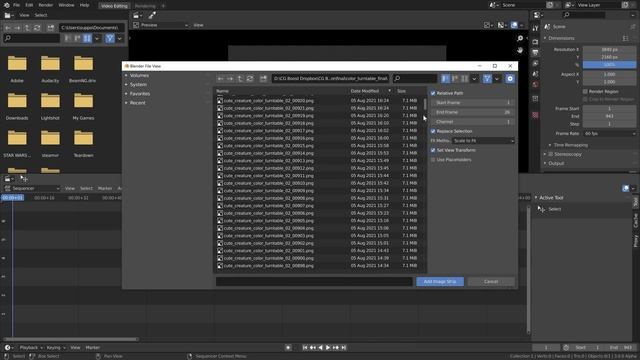This screenshot has width=640, height=360.
Task: Go forward in the File View dialog
Action: pyautogui.click(x=230, y=78)
